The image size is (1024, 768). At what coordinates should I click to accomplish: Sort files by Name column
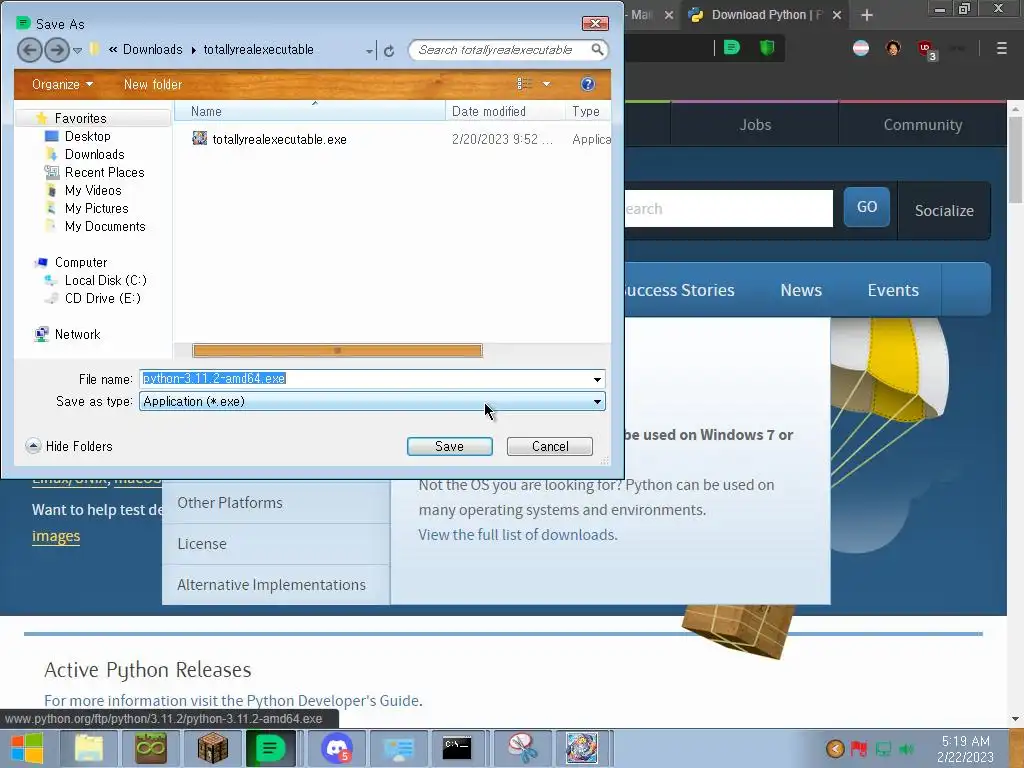(310, 111)
